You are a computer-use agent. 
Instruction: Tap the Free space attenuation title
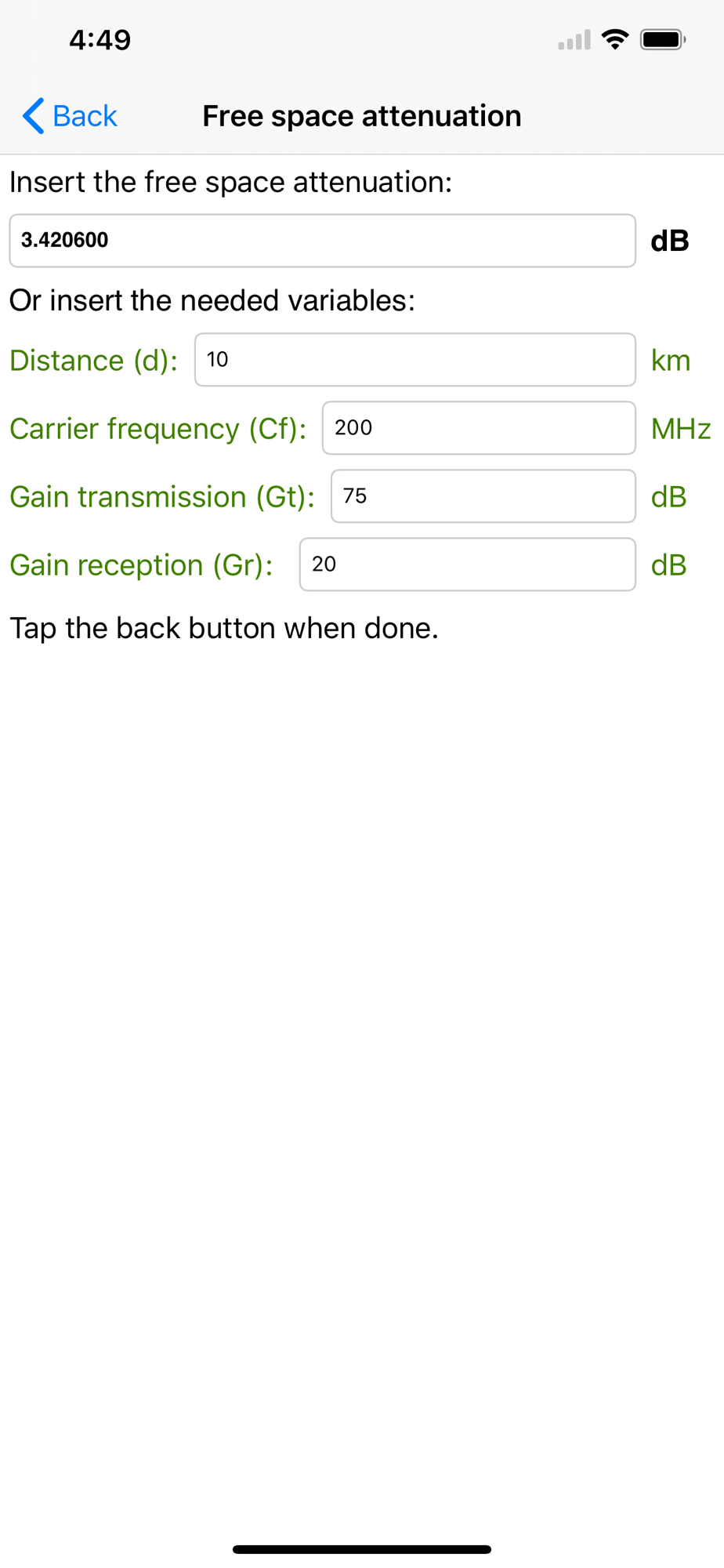362,116
